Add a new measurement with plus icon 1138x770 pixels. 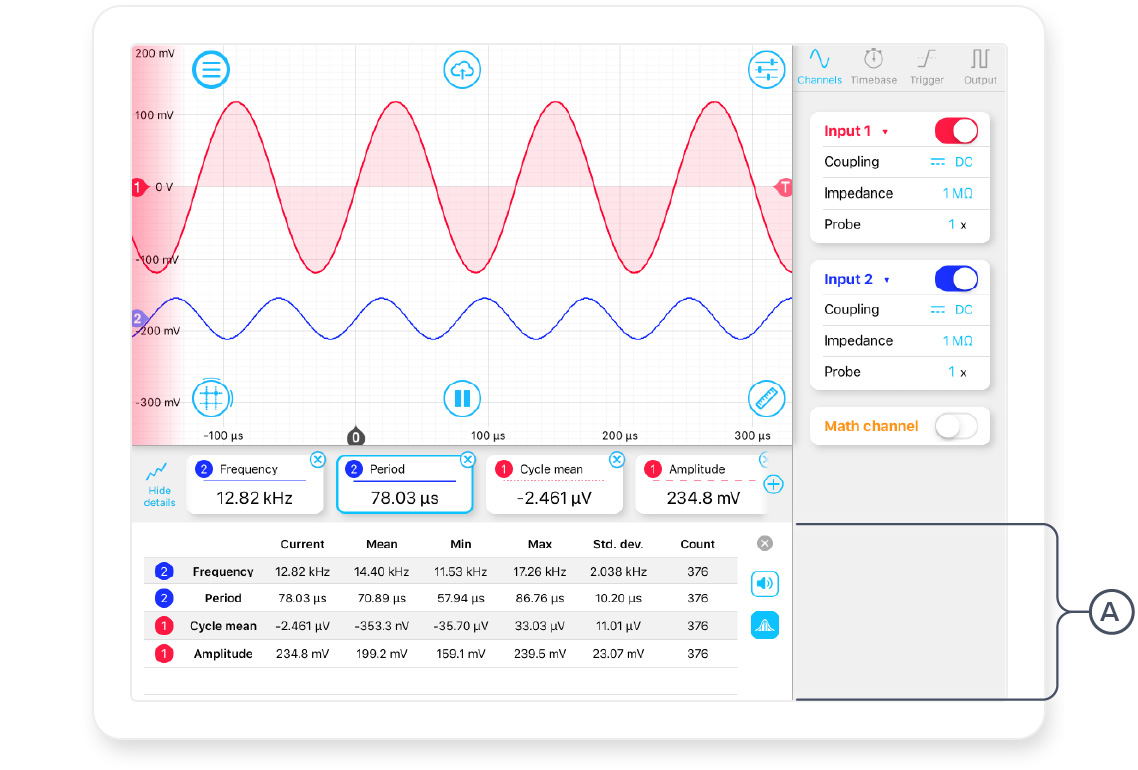point(773,484)
